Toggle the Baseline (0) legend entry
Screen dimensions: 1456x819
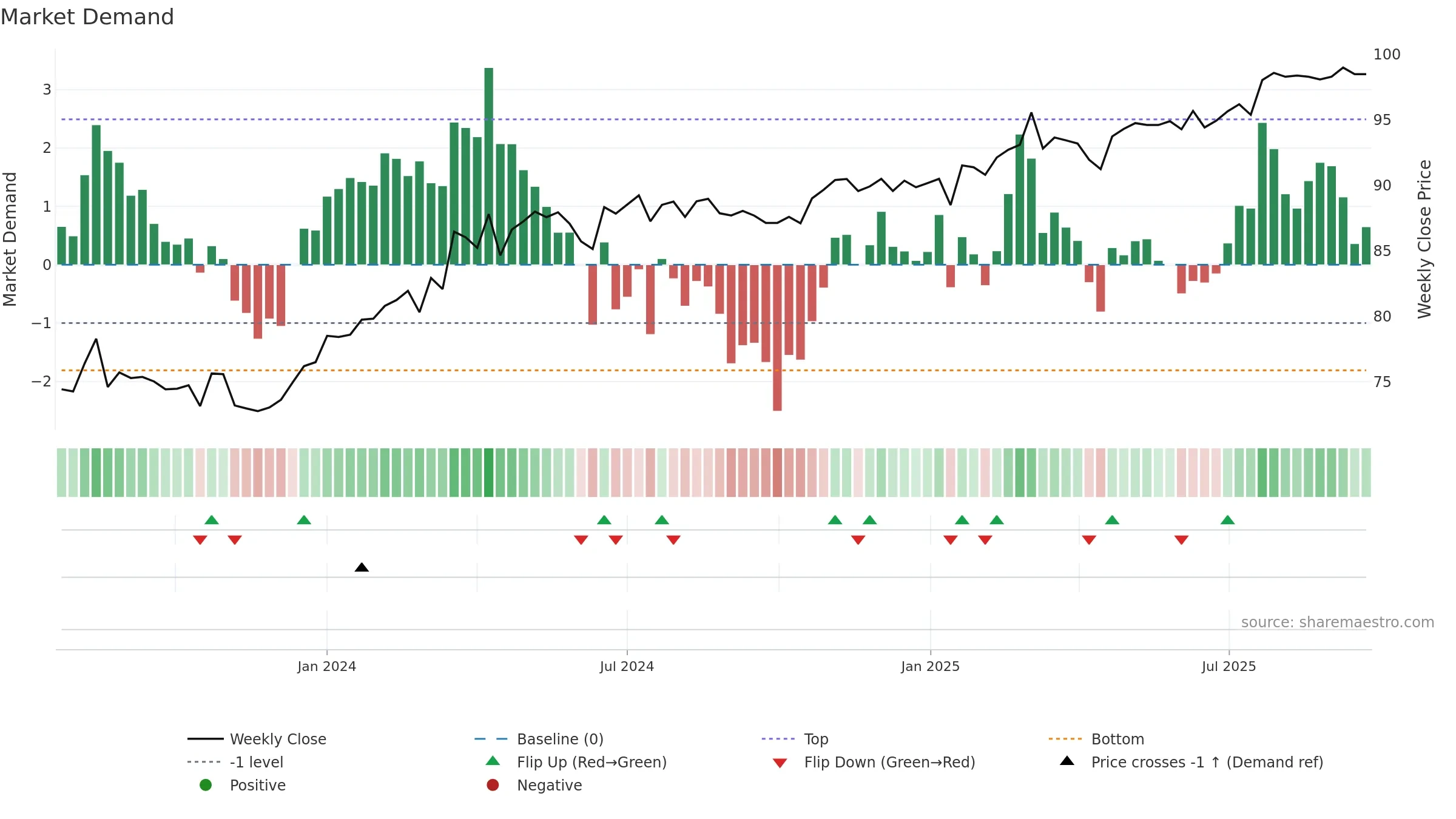(539, 739)
